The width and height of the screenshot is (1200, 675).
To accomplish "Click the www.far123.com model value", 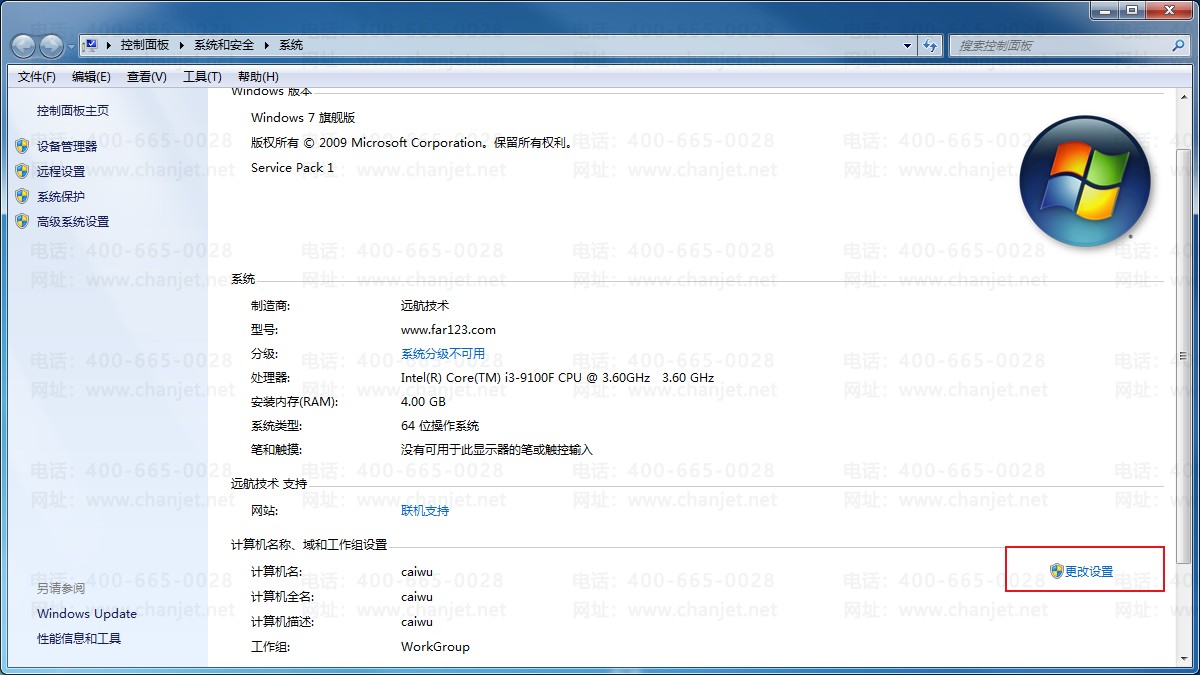I will 448,330.
